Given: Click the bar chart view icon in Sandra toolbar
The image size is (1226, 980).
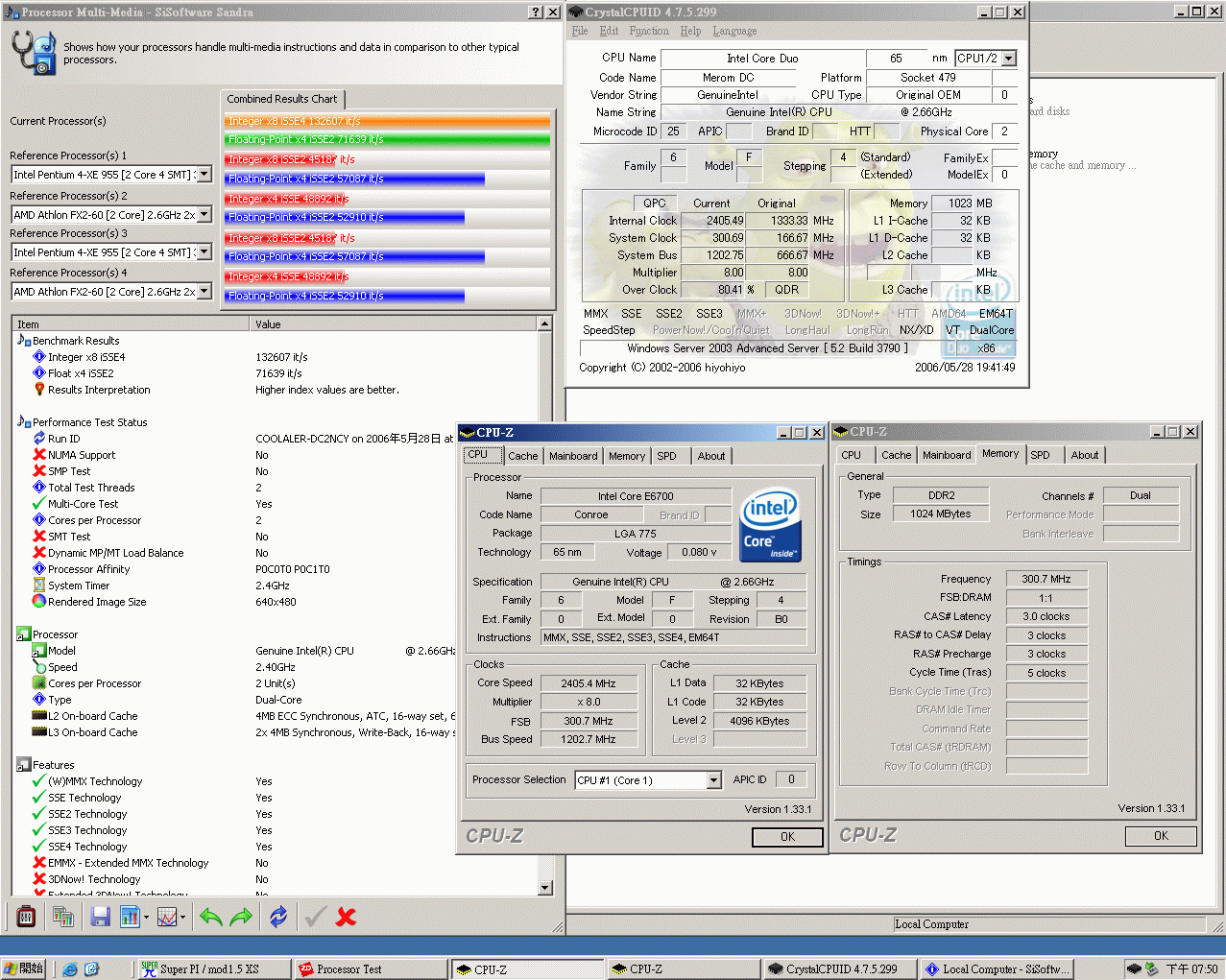Looking at the screenshot, I should point(130,917).
